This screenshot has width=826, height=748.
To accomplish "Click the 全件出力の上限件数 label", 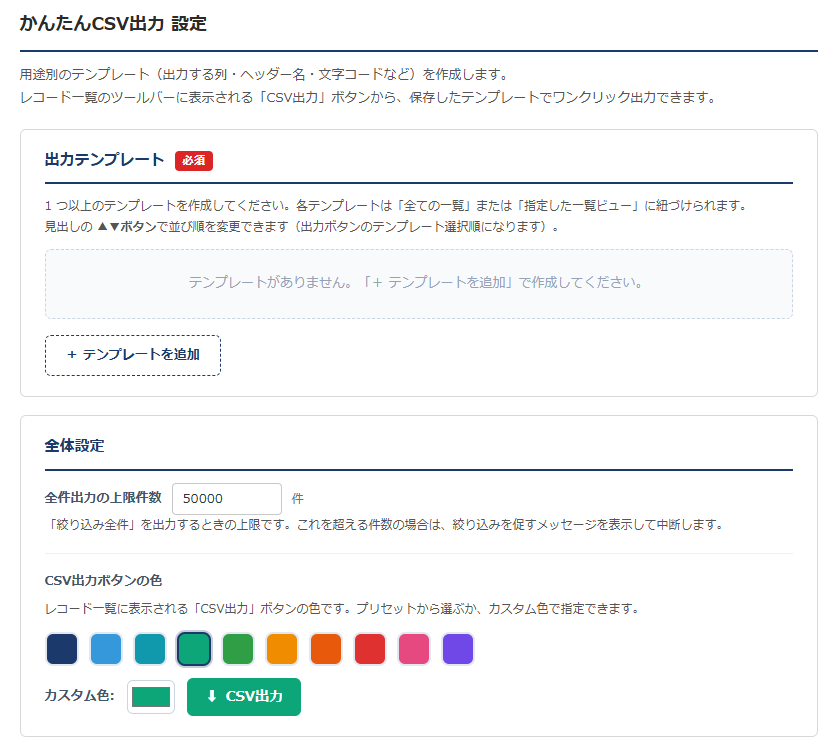I will tap(103, 498).
